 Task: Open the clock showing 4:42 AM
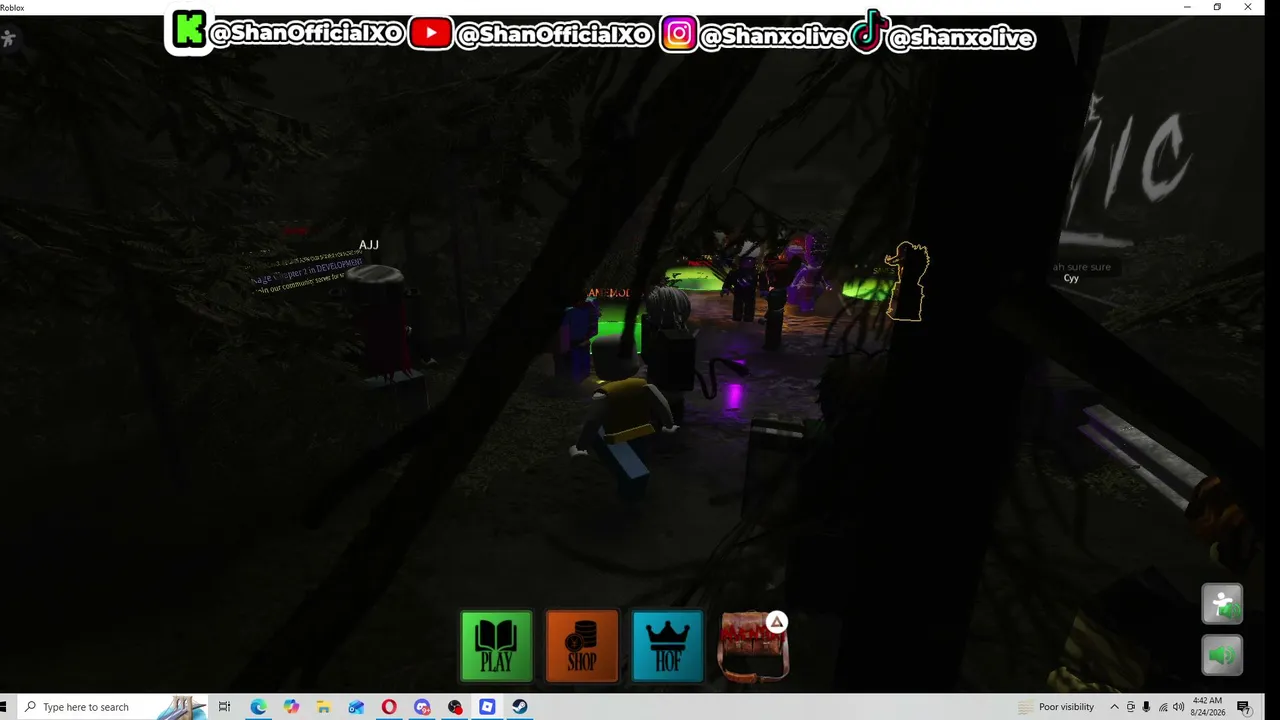[1207, 707]
